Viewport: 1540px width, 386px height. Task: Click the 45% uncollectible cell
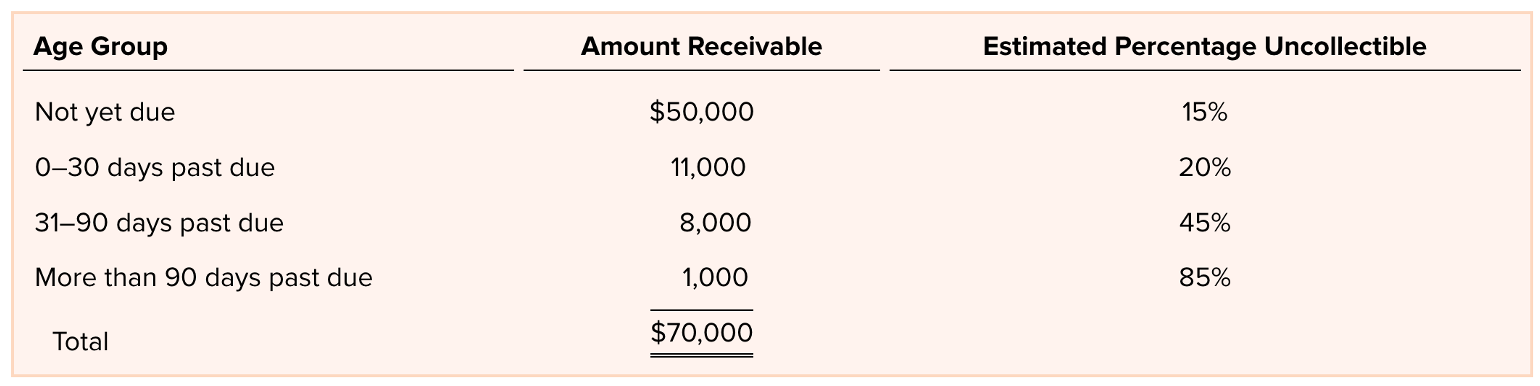(1204, 223)
